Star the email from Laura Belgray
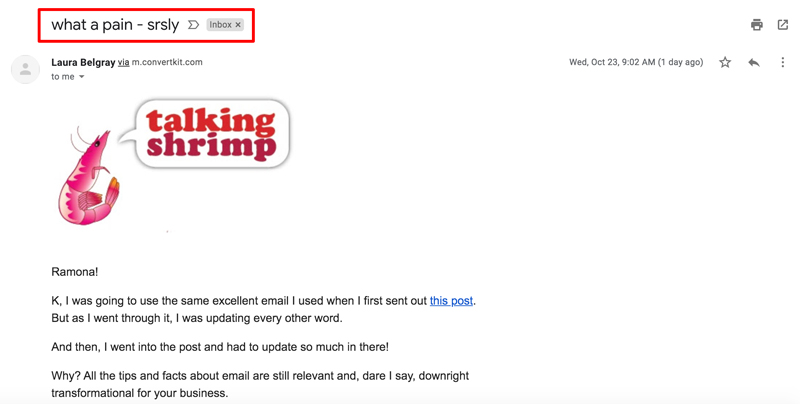This screenshot has height=404, width=800. coord(725,62)
